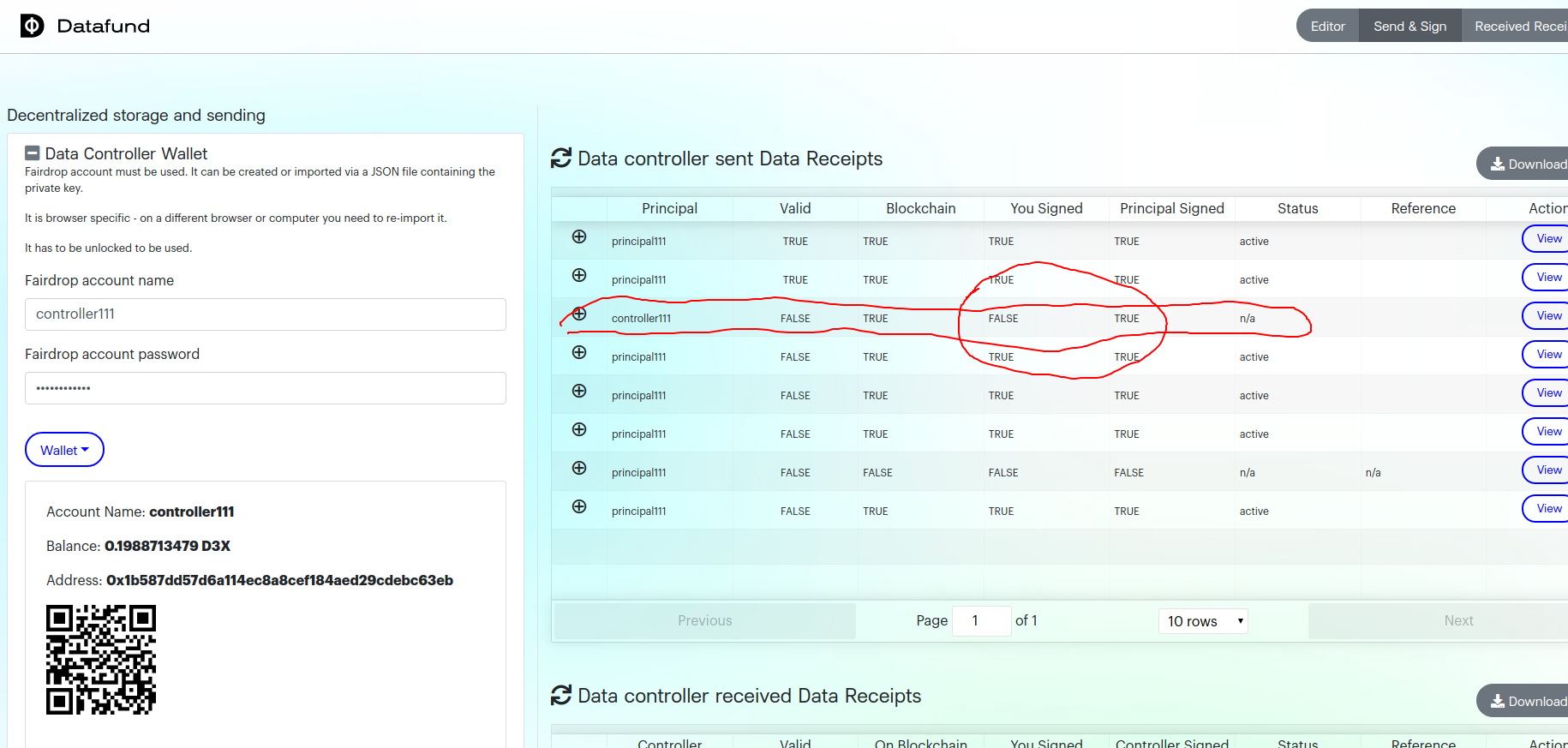Sort received receipts by On Blockchain column
Image resolution: width=1568 pixels, height=748 pixels.
[x=920, y=742]
